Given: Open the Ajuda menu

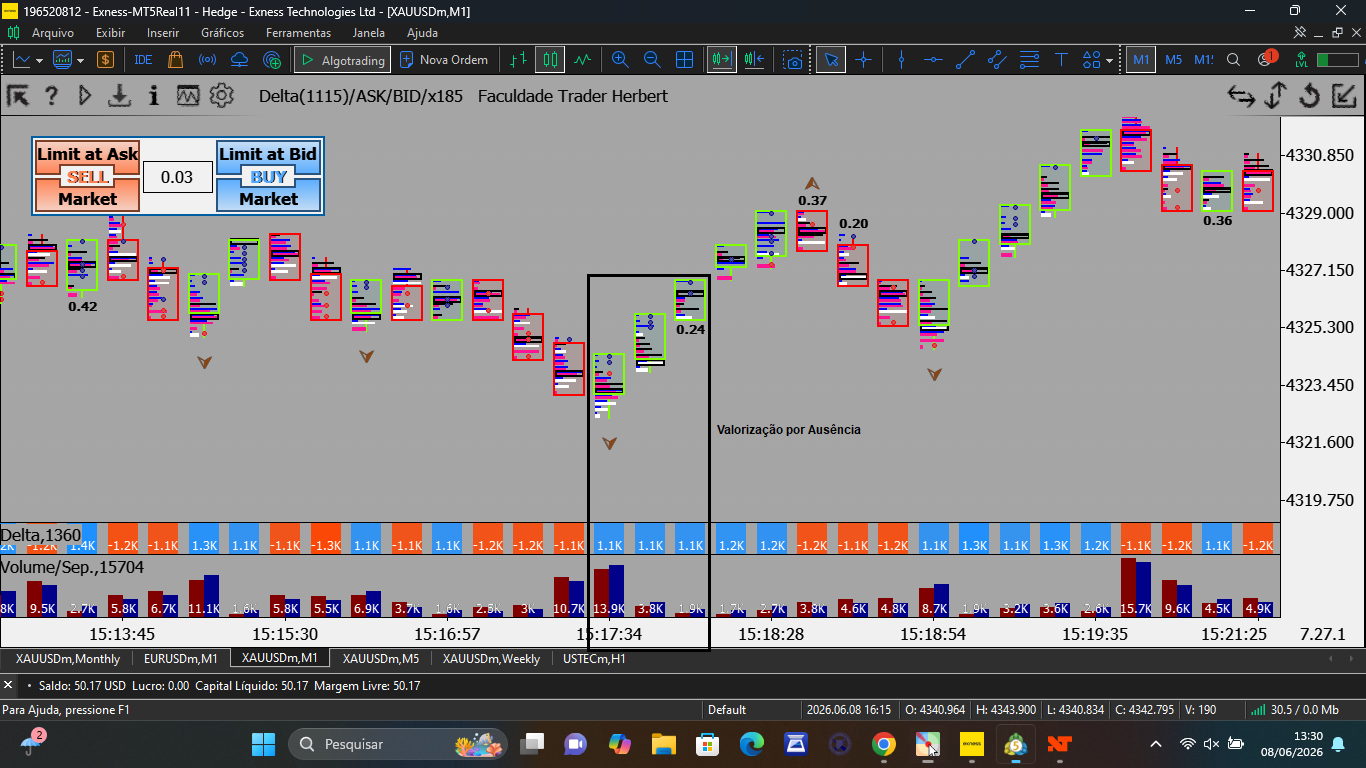Looking at the screenshot, I should [422, 33].
